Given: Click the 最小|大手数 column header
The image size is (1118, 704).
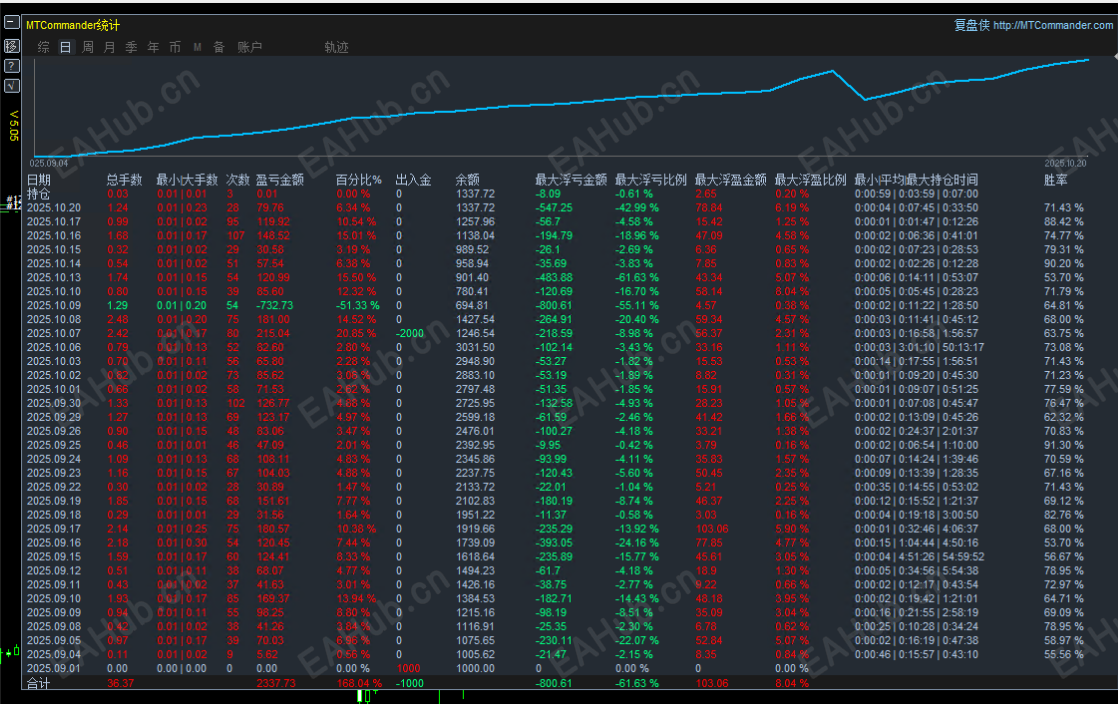Looking at the screenshot, I should tap(187, 180).
